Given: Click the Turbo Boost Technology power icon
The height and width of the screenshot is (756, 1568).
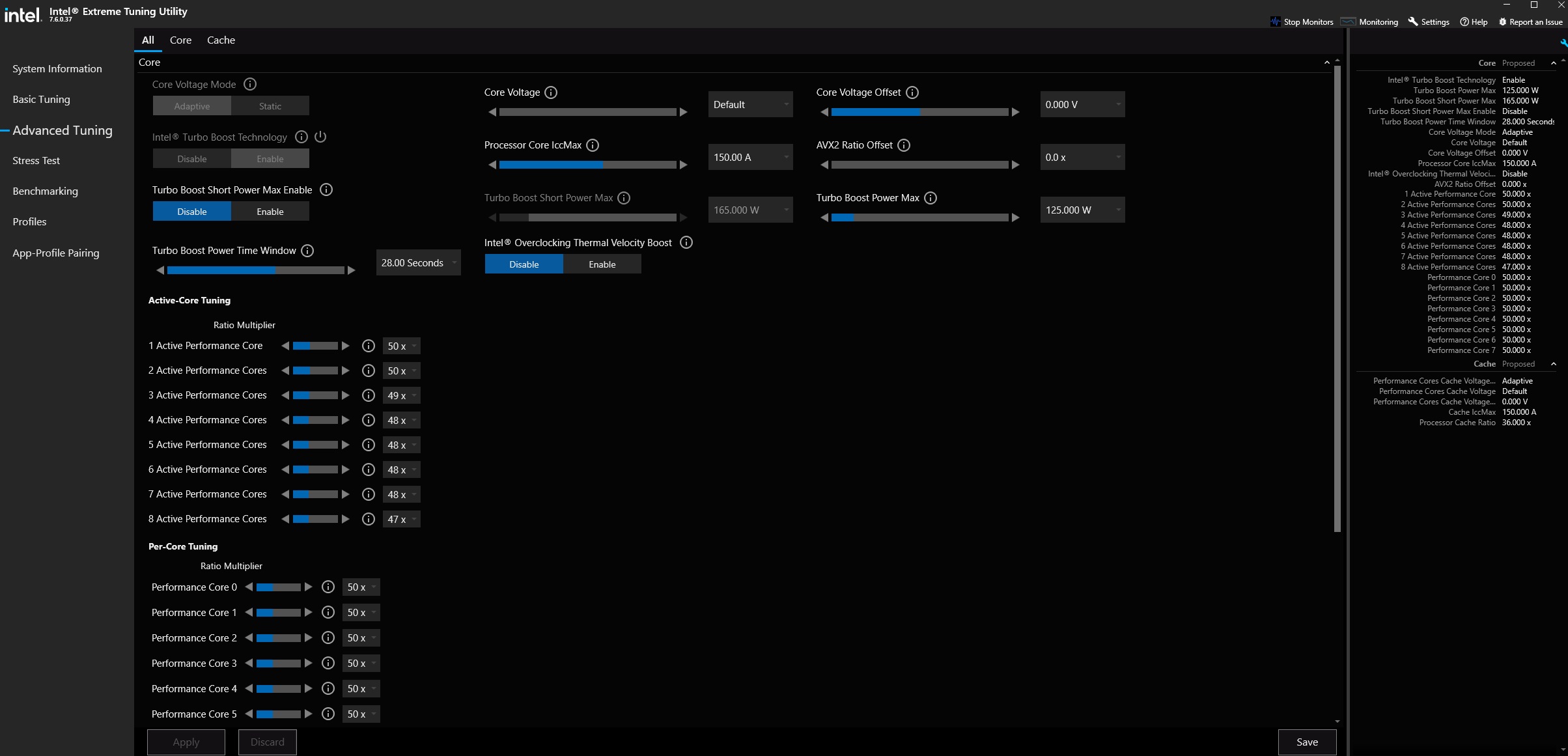Looking at the screenshot, I should (320, 137).
